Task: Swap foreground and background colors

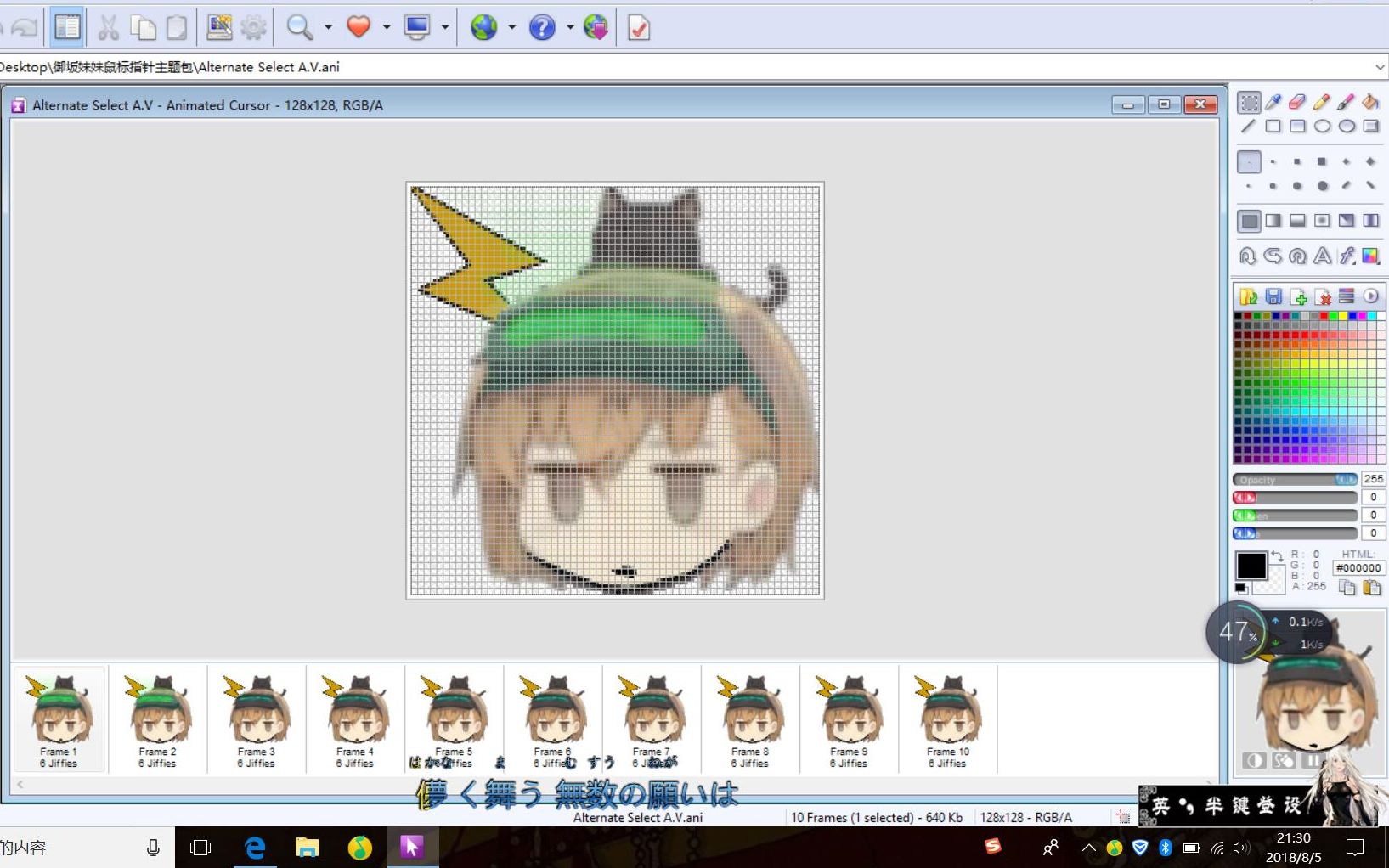Action: click(1277, 555)
